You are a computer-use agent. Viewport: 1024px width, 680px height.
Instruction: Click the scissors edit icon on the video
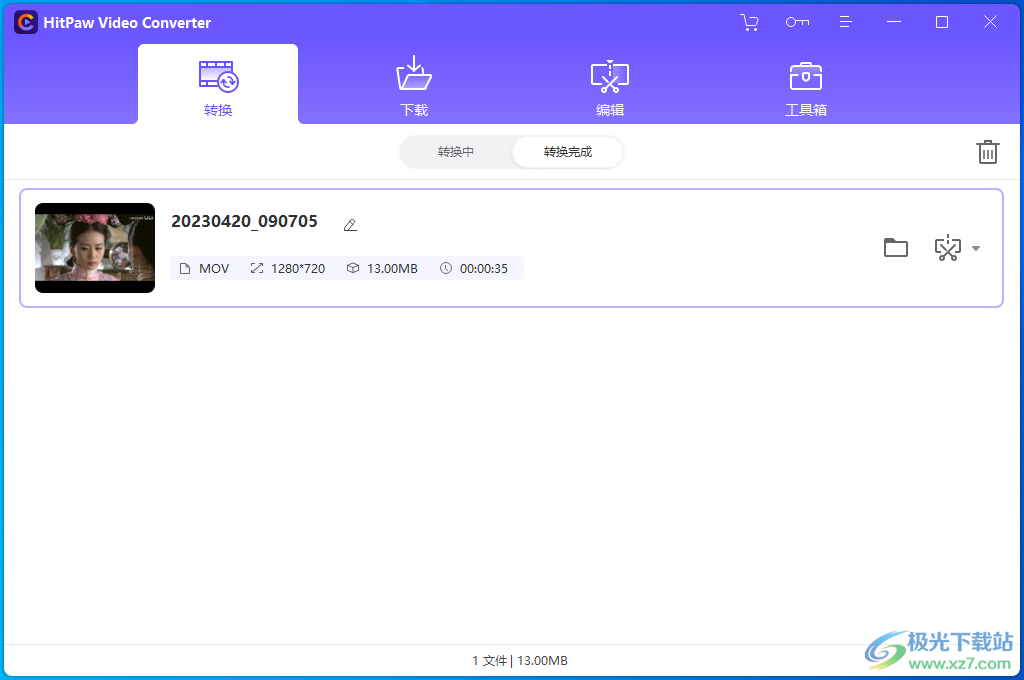tap(948, 247)
